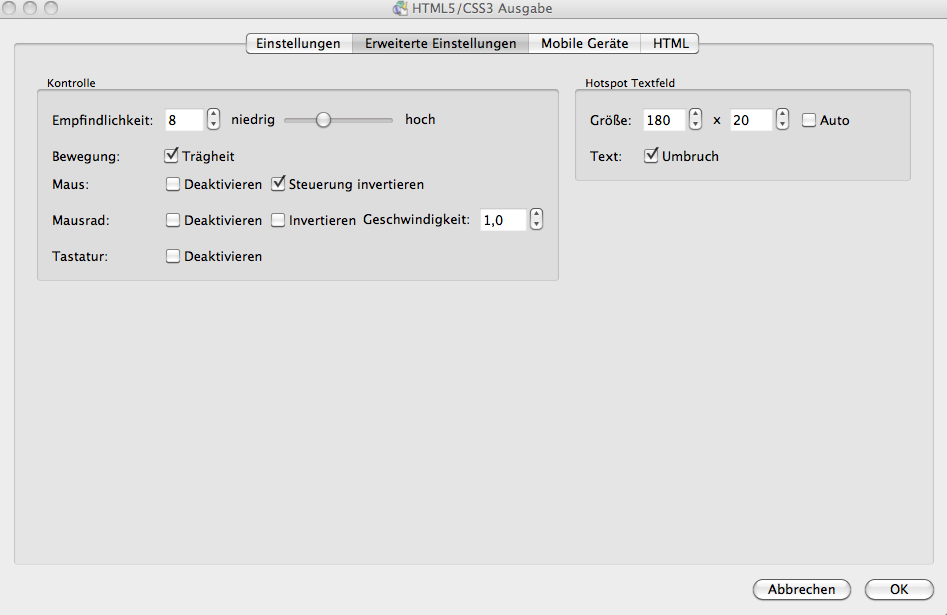Viewport: 947px width, 615px height.
Task: Enable Deaktivieren checkbox for Mausrad
Action: pos(173,220)
